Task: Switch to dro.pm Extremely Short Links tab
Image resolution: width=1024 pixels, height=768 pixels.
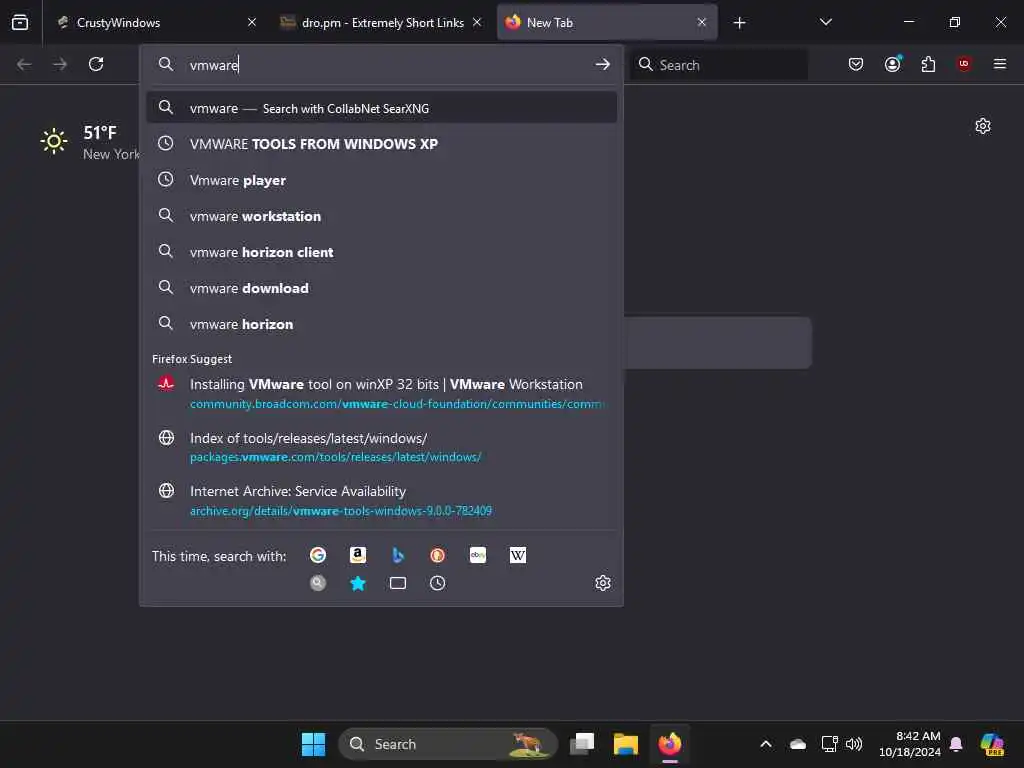Action: tap(381, 22)
